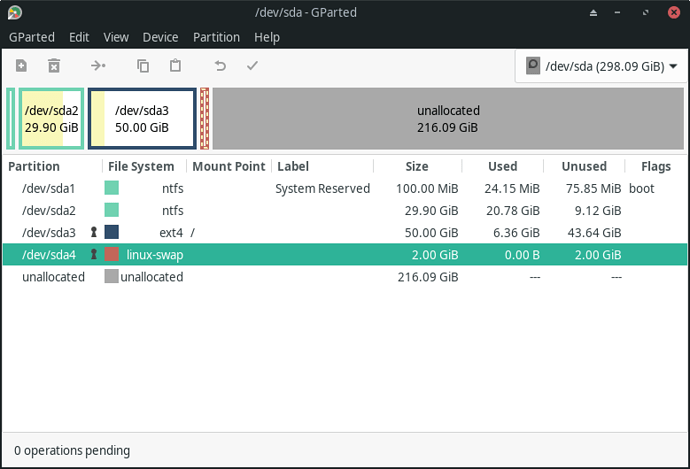Image resolution: width=690 pixels, height=469 pixels.
Task: Click the File System column header
Action: (141, 166)
